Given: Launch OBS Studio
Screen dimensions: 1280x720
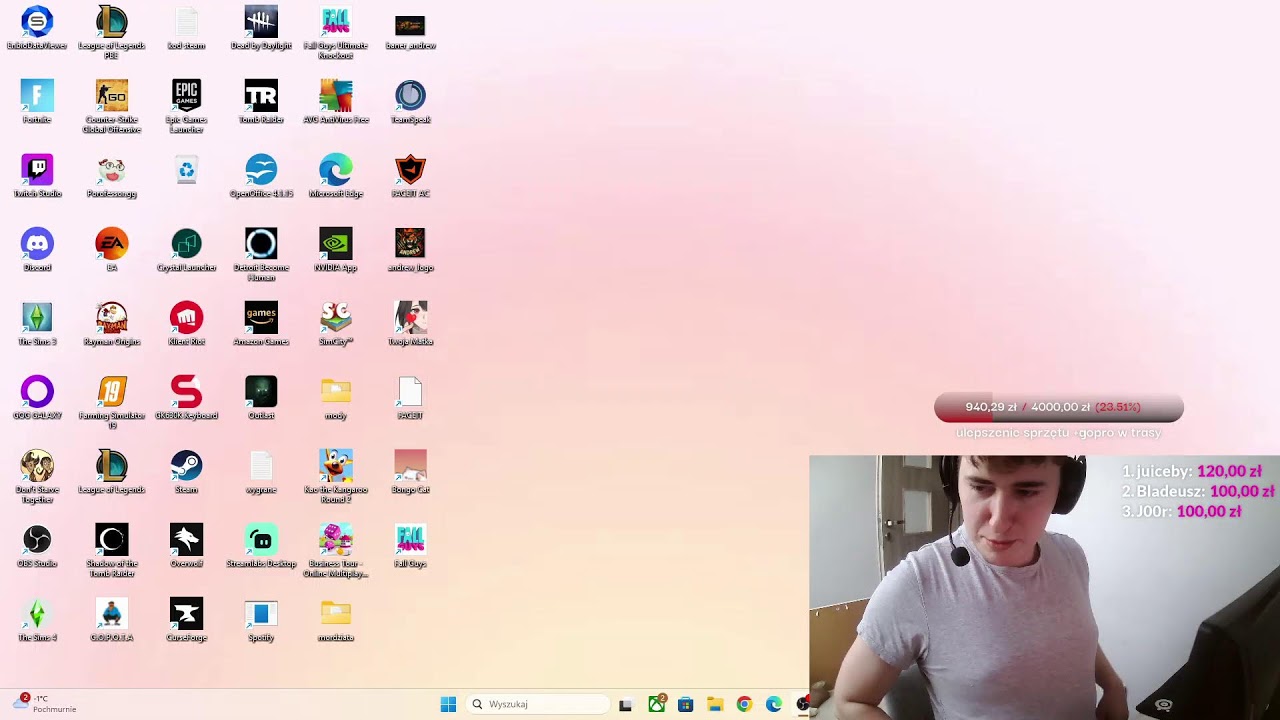Looking at the screenshot, I should coord(37,540).
